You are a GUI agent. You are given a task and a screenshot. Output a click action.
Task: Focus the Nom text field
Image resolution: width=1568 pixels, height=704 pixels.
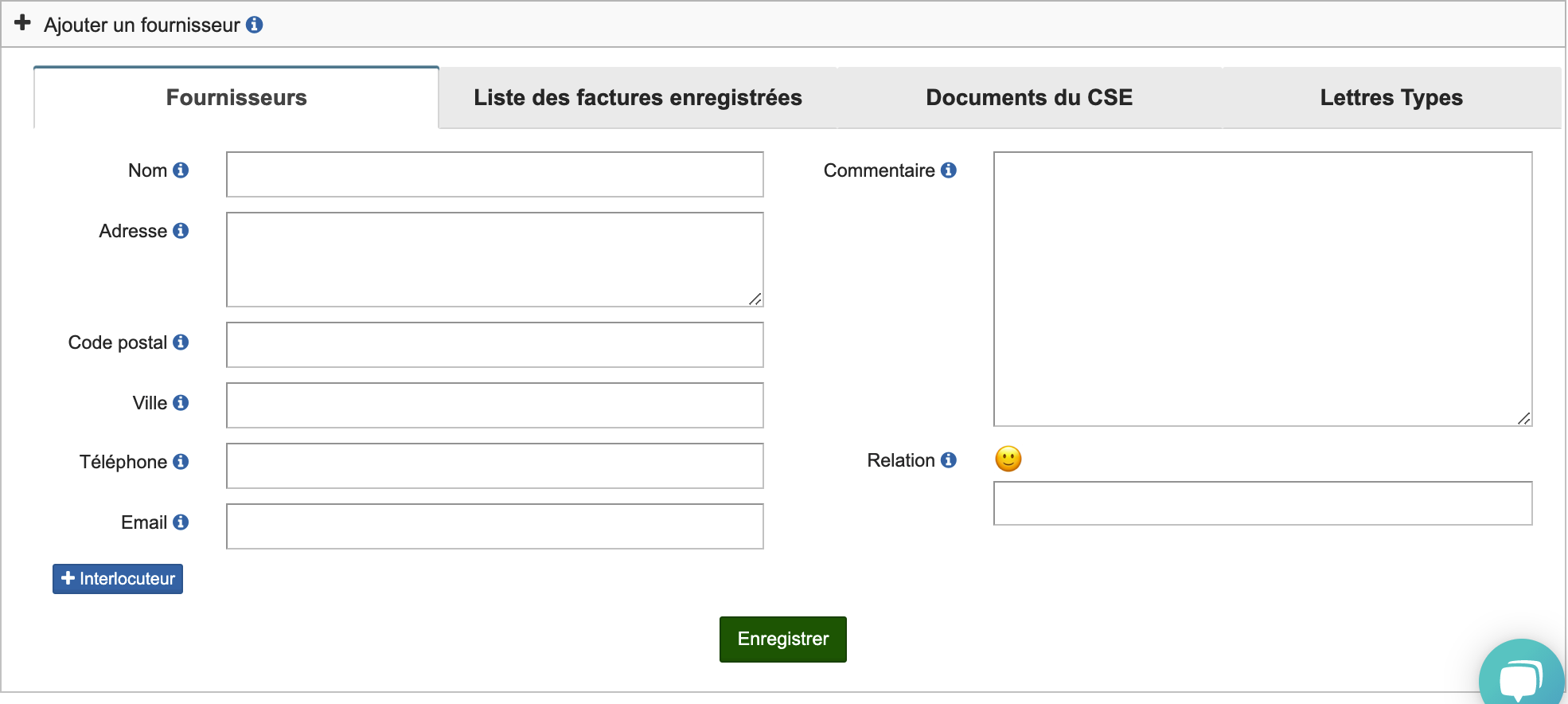494,174
